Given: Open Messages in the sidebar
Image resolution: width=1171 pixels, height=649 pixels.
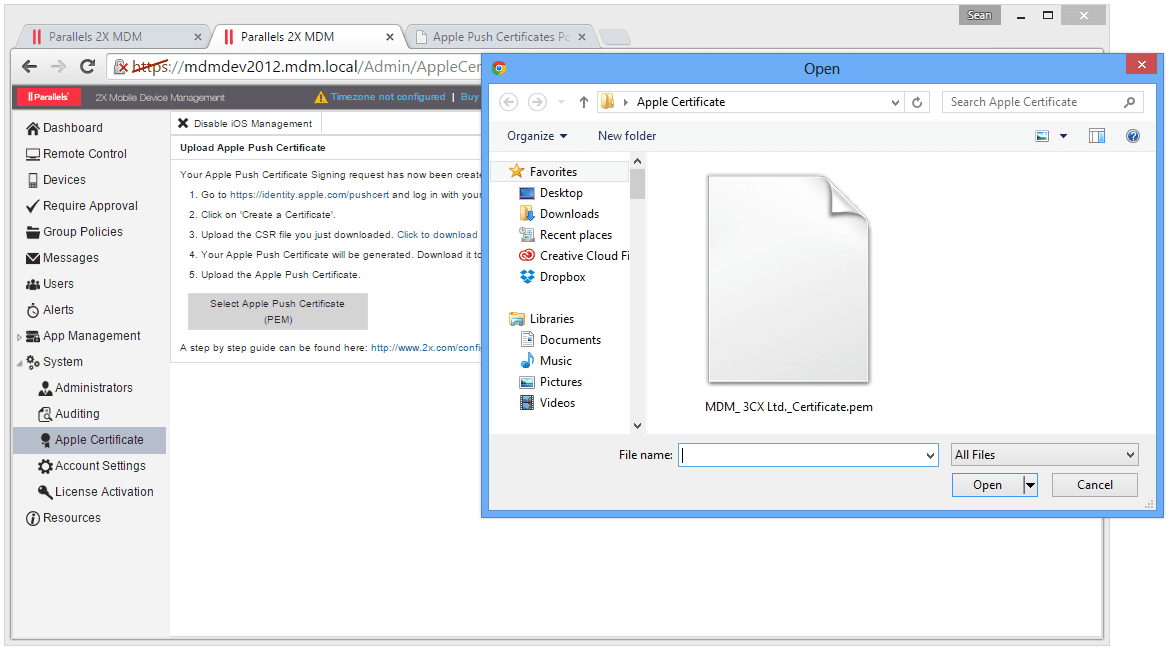Looking at the screenshot, I should [62, 258].
